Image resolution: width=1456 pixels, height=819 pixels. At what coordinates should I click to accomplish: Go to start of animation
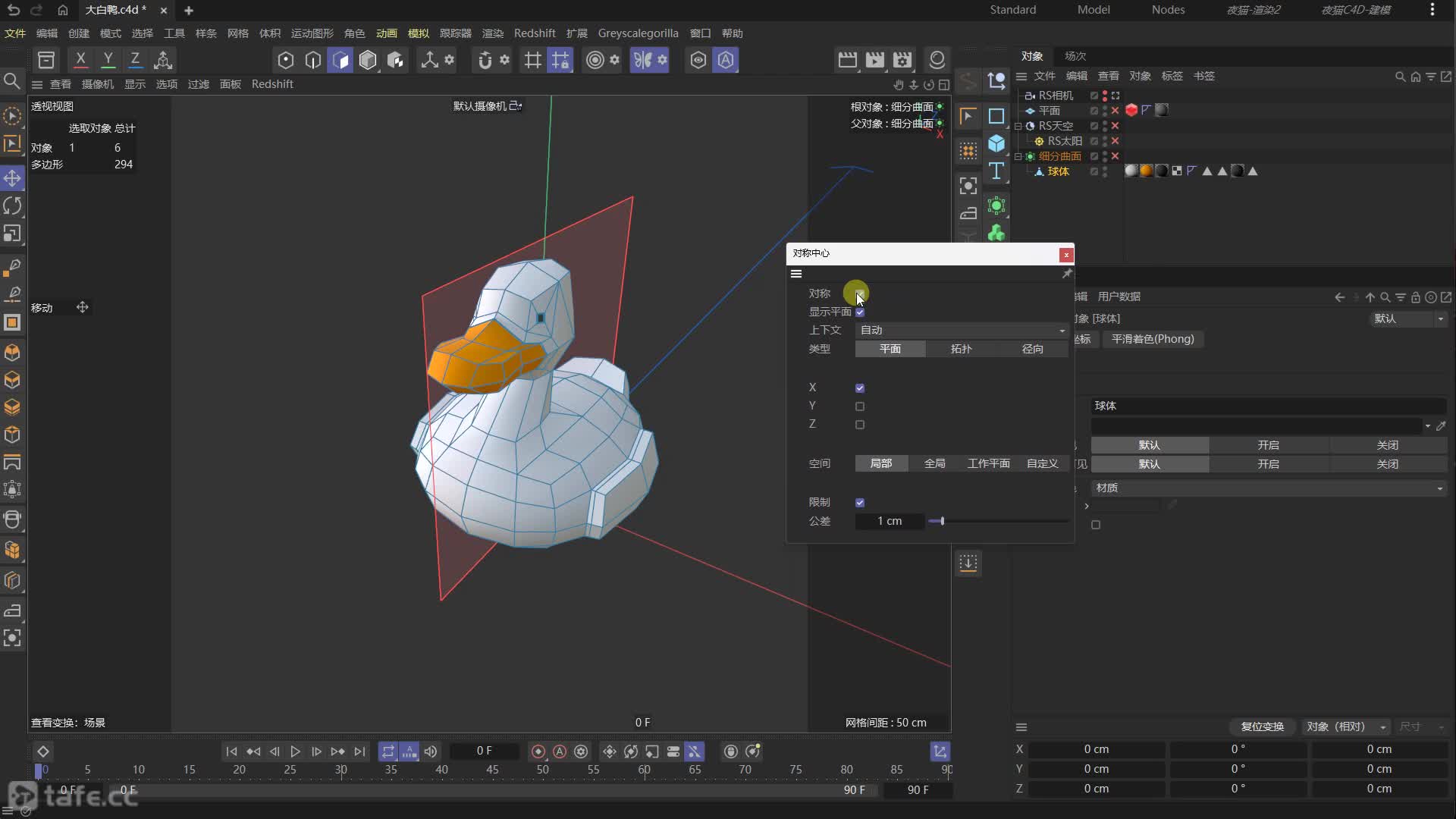[231, 752]
